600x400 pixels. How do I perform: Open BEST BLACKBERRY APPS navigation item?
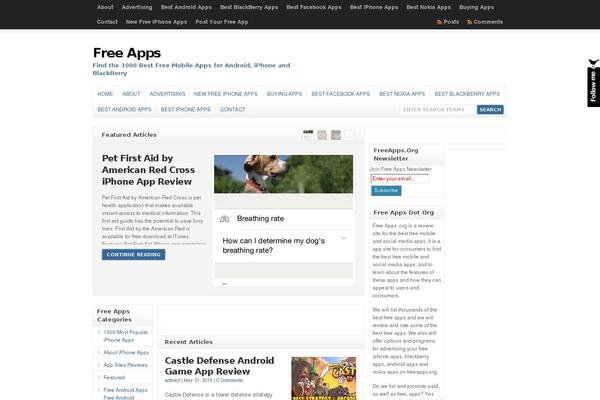coord(467,94)
